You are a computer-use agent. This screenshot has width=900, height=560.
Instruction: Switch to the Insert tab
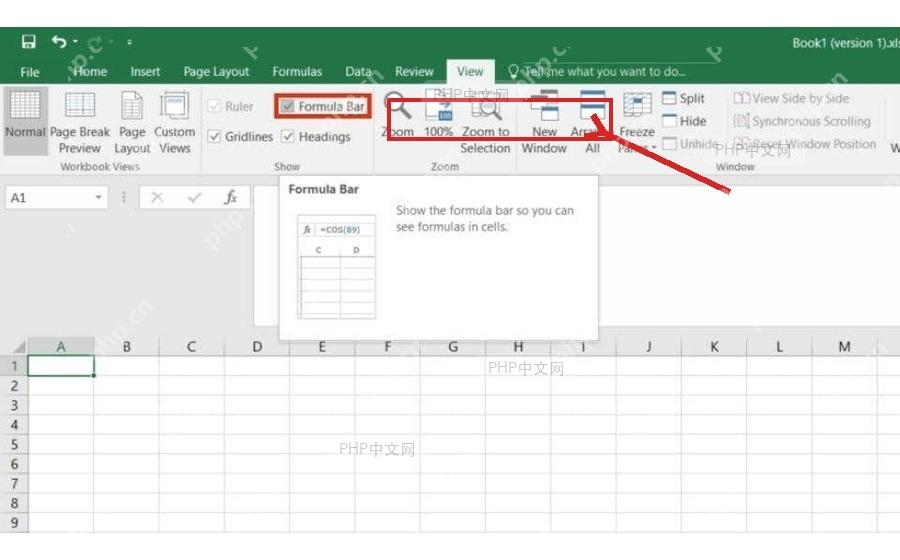click(145, 72)
